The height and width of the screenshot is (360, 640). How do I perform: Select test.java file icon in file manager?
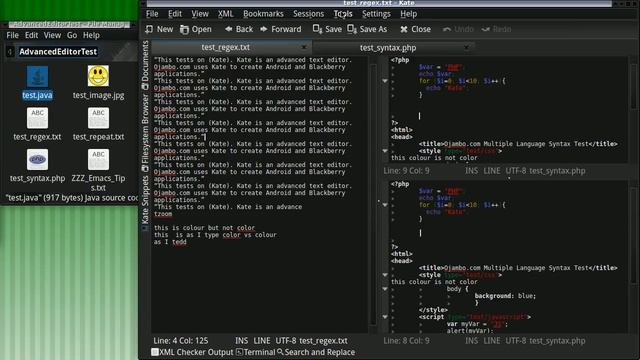37,77
